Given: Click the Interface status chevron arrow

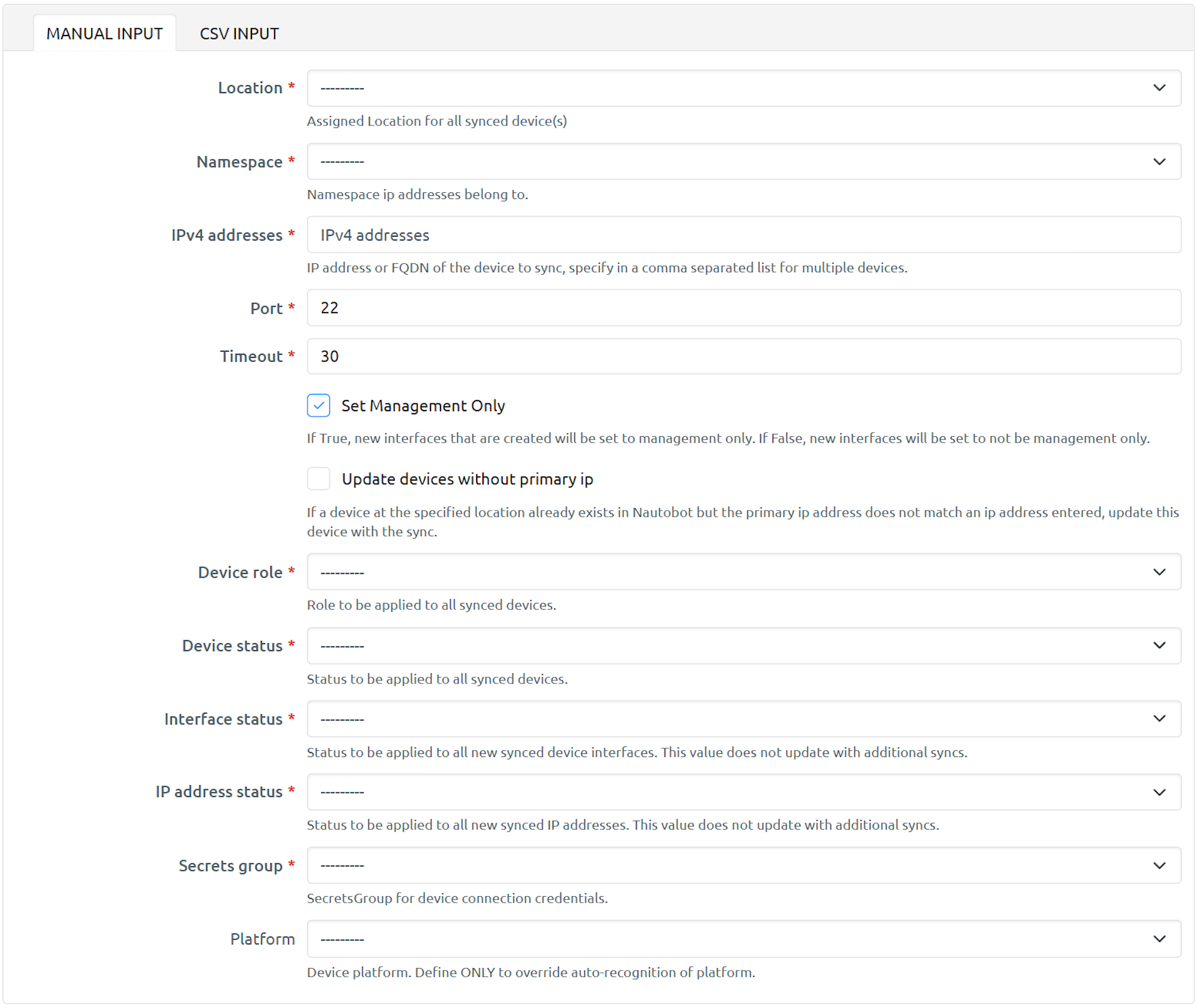Looking at the screenshot, I should tap(1159, 719).
